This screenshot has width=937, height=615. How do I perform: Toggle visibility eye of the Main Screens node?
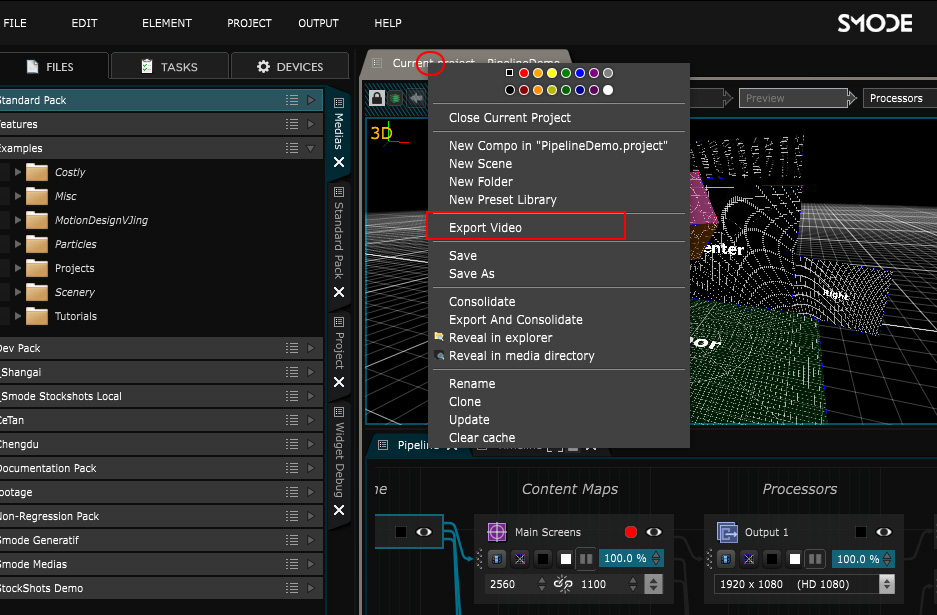[654, 532]
